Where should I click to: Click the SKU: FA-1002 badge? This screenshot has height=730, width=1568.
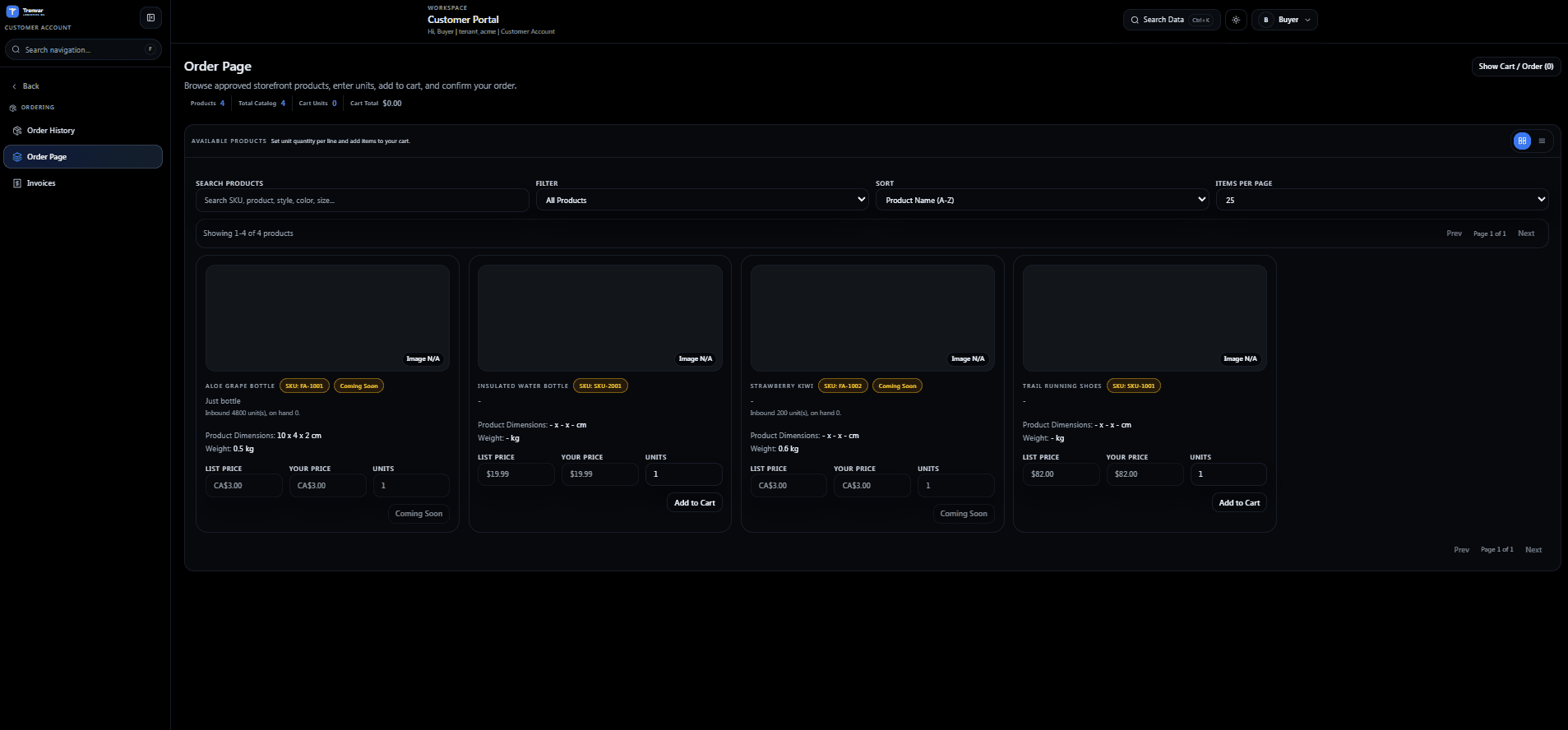[843, 386]
